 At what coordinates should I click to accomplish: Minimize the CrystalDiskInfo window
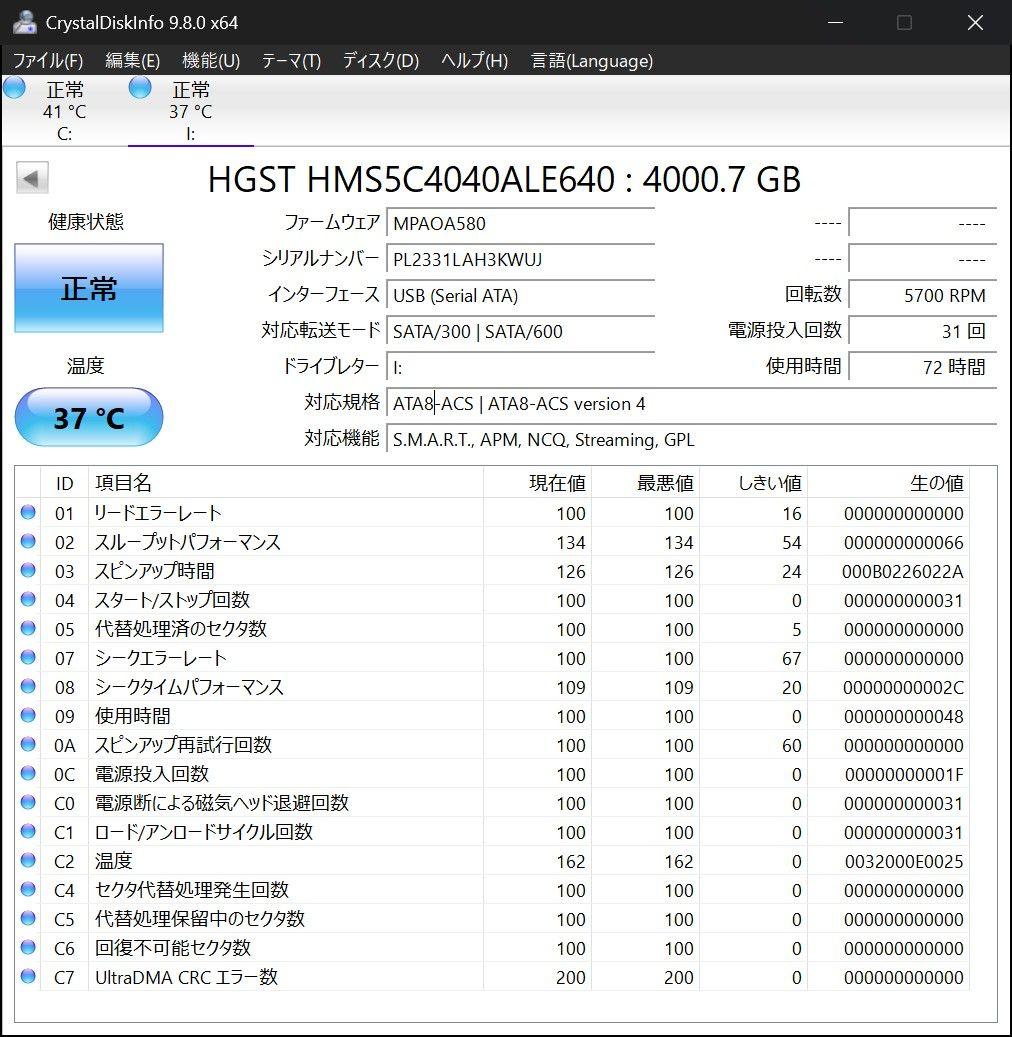pyautogui.click(x=835, y=22)
